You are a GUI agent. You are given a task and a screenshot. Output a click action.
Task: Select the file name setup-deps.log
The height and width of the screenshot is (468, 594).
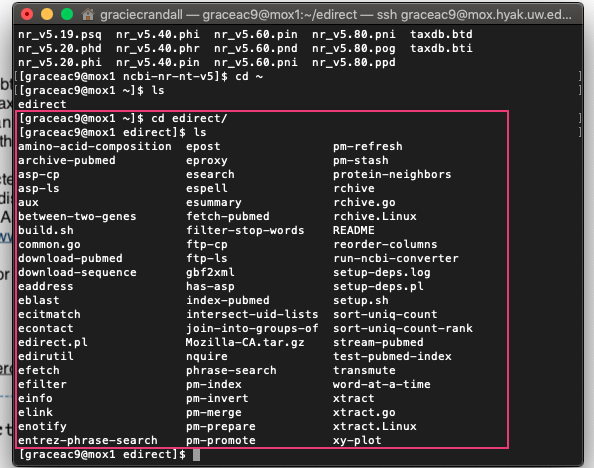click(382, 272)
